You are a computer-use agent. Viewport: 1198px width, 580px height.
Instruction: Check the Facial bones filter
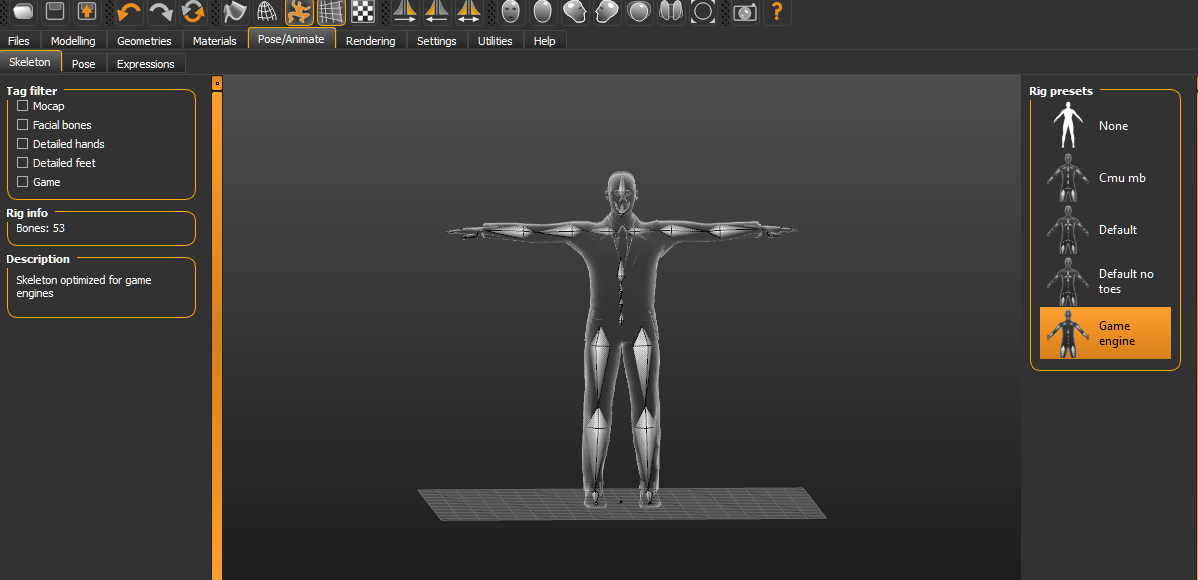(x=22, y=124)
